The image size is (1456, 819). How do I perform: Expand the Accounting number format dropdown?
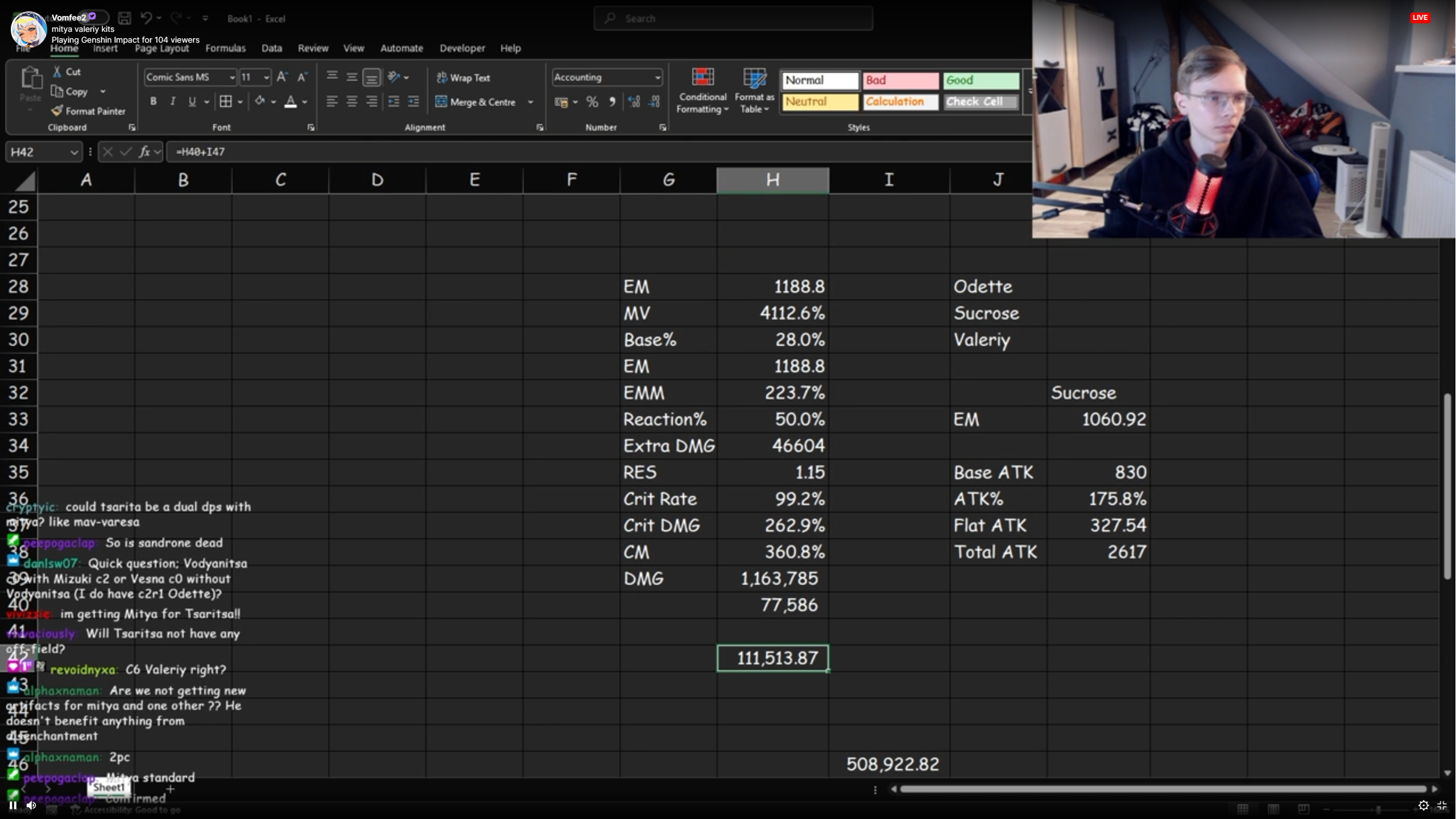(x=657, y=77)
